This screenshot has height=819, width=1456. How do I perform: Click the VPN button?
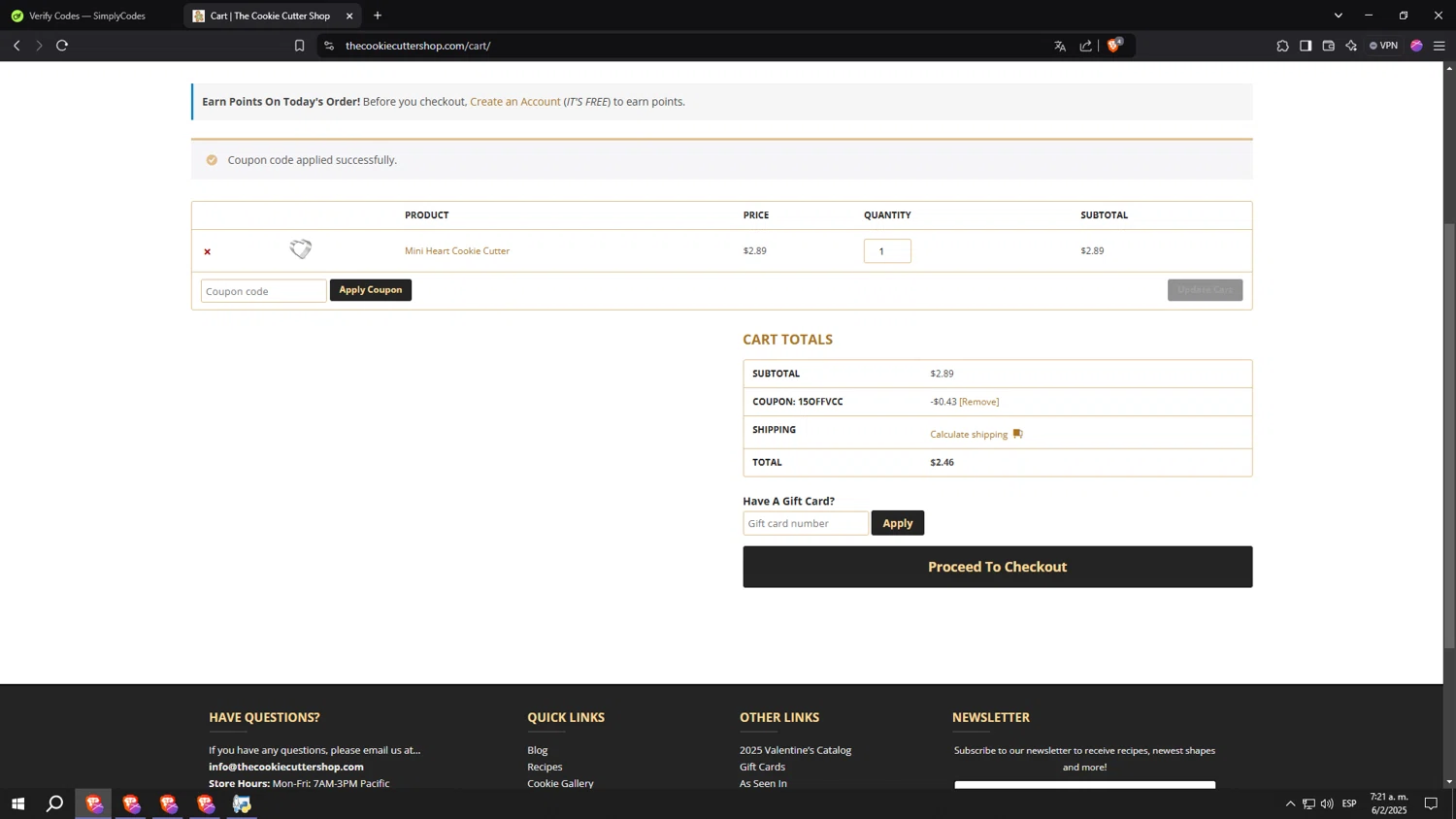point(1383,46)
